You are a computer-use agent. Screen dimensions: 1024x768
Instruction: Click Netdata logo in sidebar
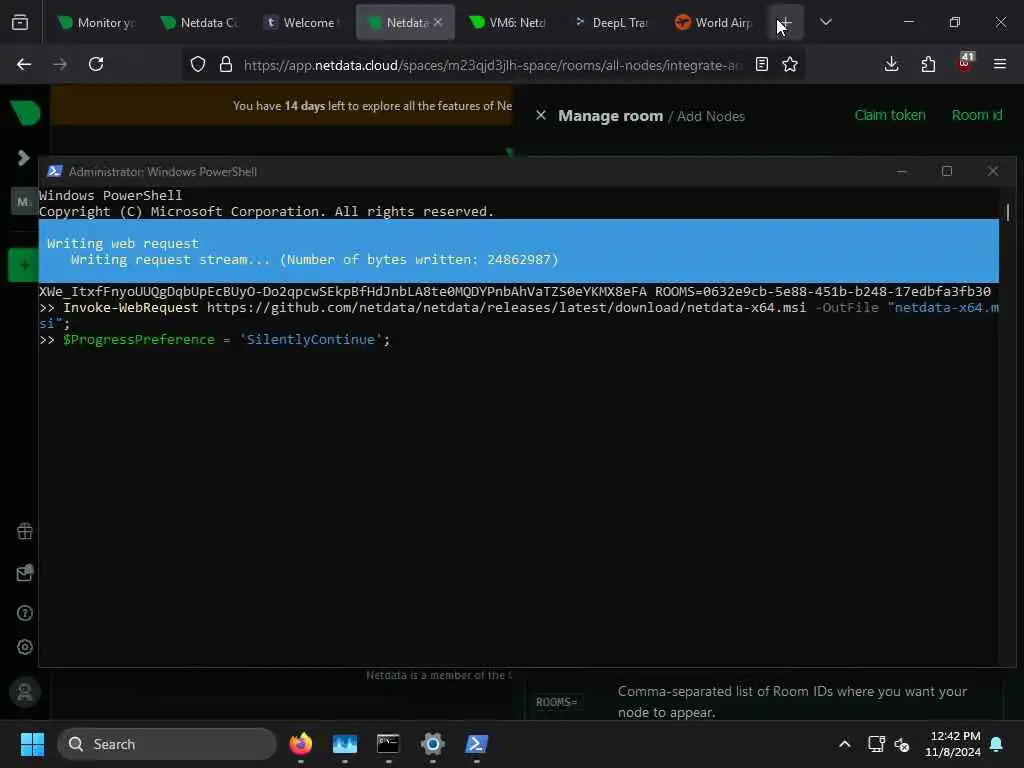25,113
